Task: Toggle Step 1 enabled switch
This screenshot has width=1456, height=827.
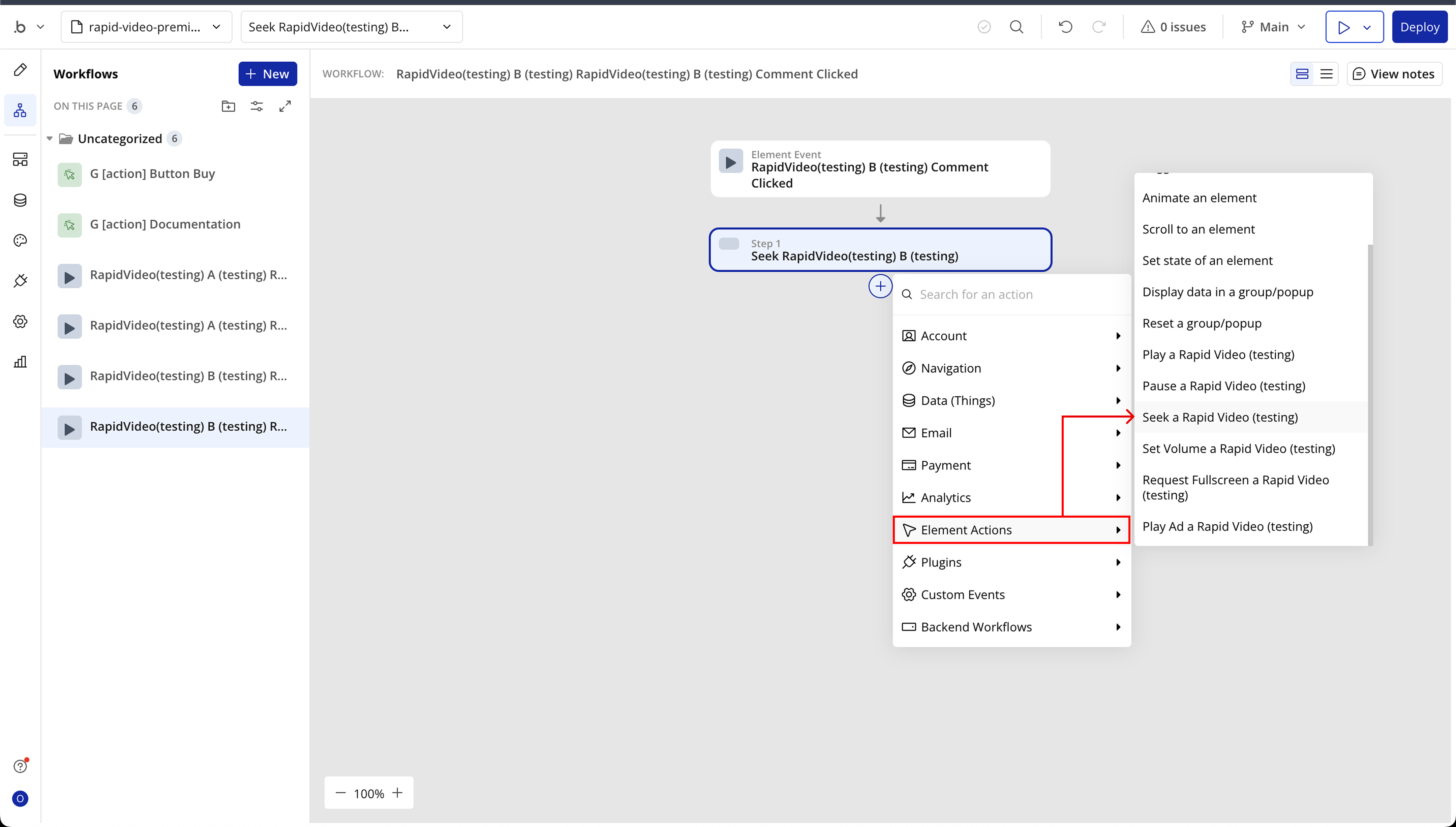Action: point(729,244)
